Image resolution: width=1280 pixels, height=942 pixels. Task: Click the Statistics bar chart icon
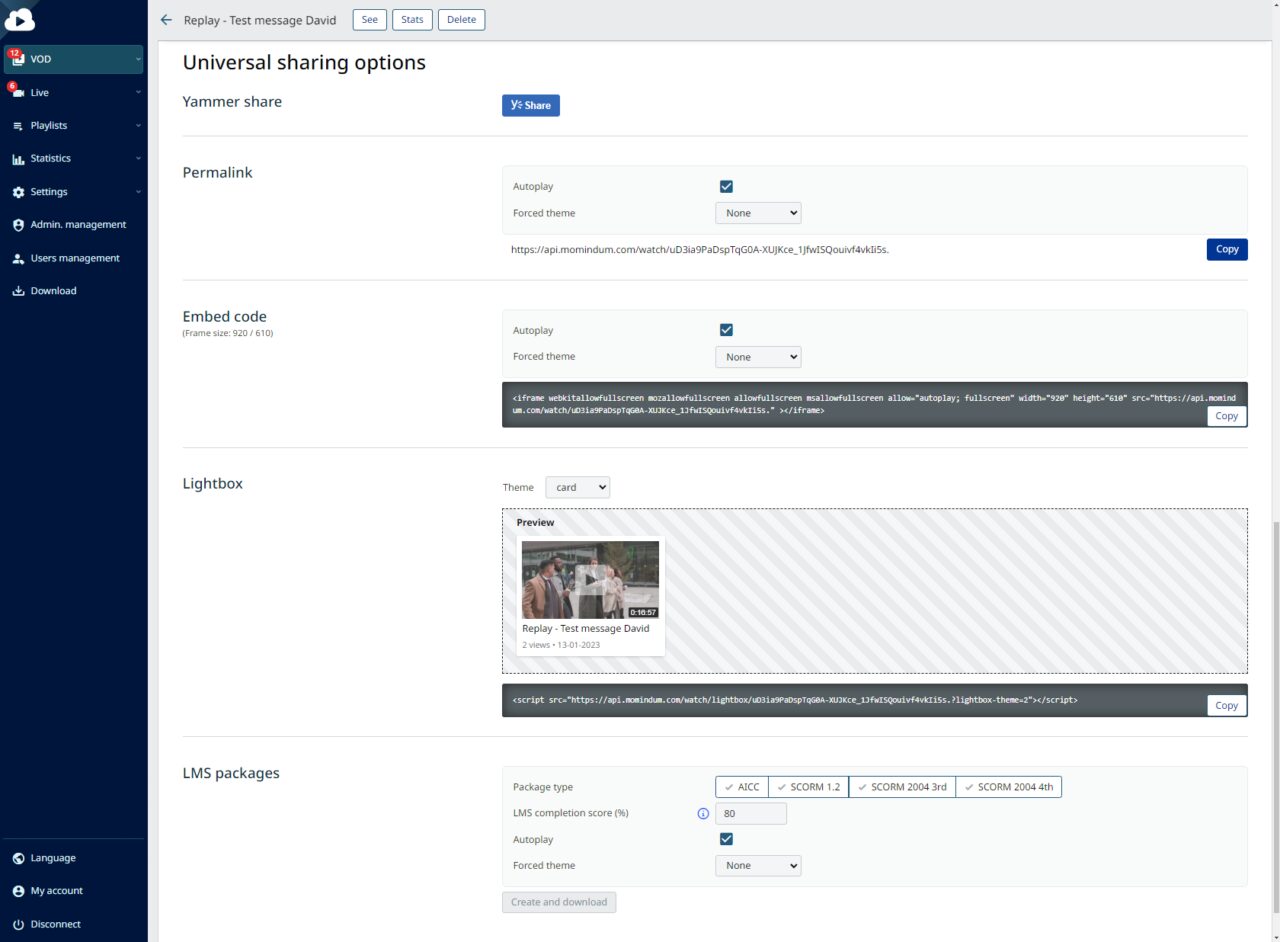(x=18, y=159)
